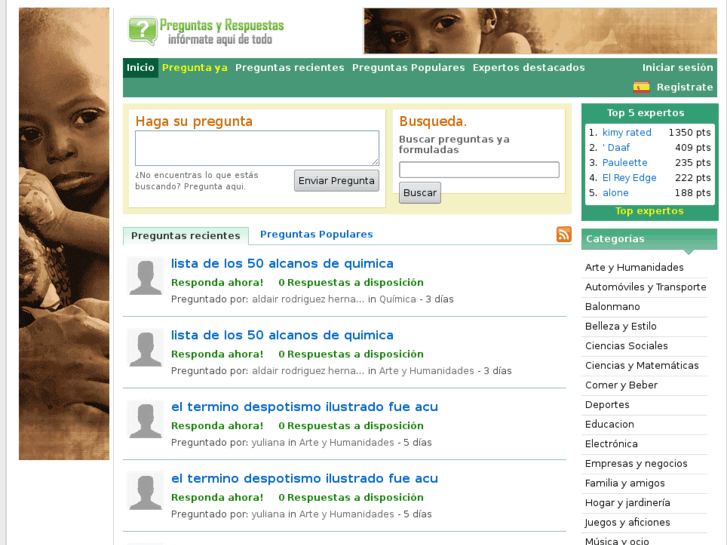This screenshot has width=727, height=545.
Task: Open Preguntas Populares in the top navigation
Action: (408, 68)
